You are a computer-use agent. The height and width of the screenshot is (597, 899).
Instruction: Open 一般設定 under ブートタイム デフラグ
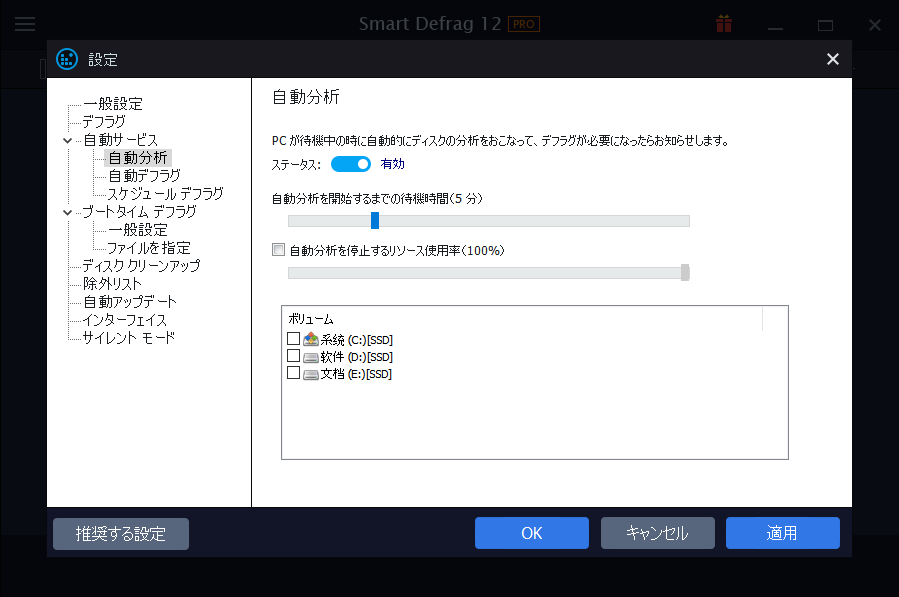pyautogui.click(x=138, y=230)
